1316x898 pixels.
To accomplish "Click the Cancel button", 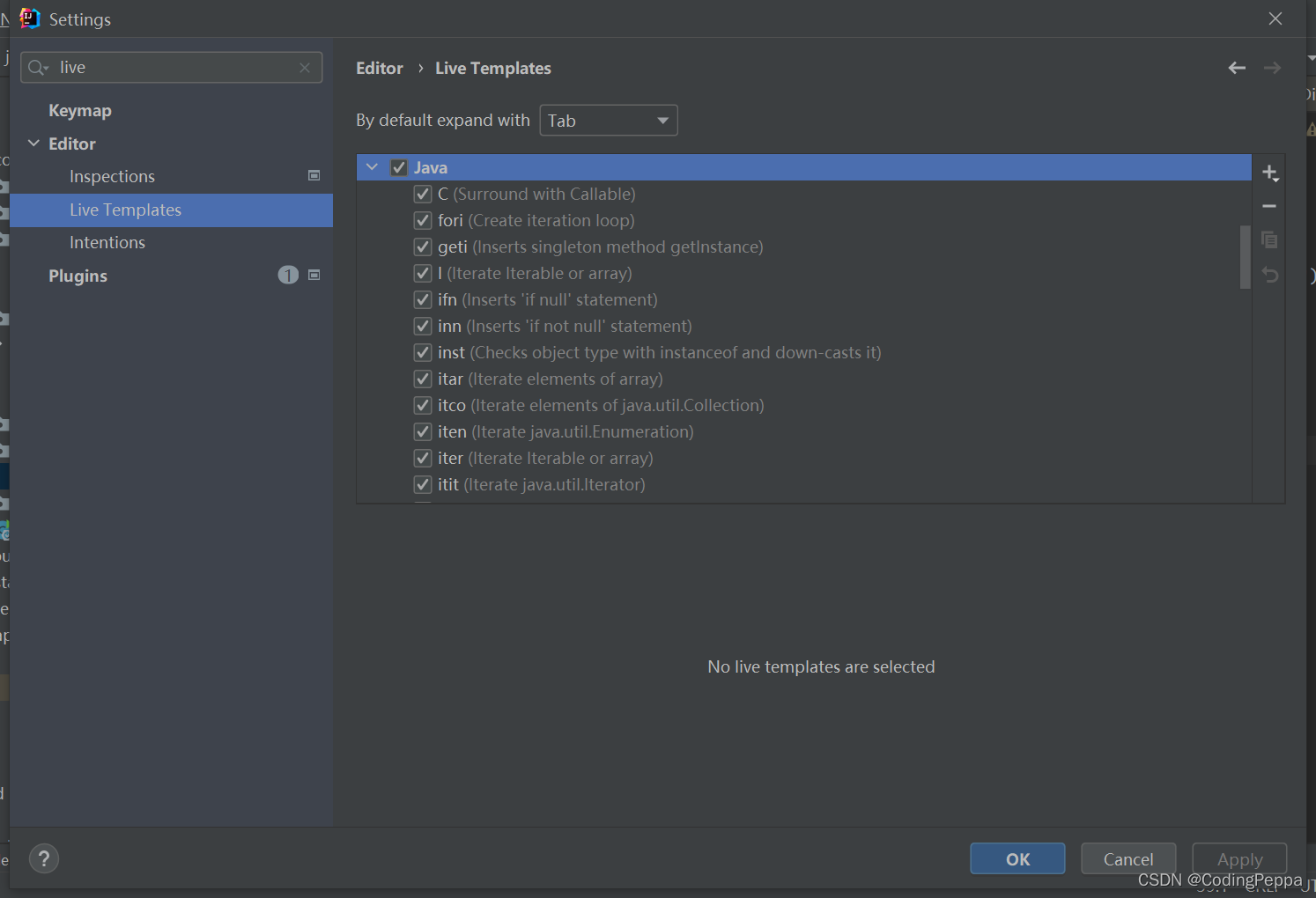I will [x=1127, y=858].
